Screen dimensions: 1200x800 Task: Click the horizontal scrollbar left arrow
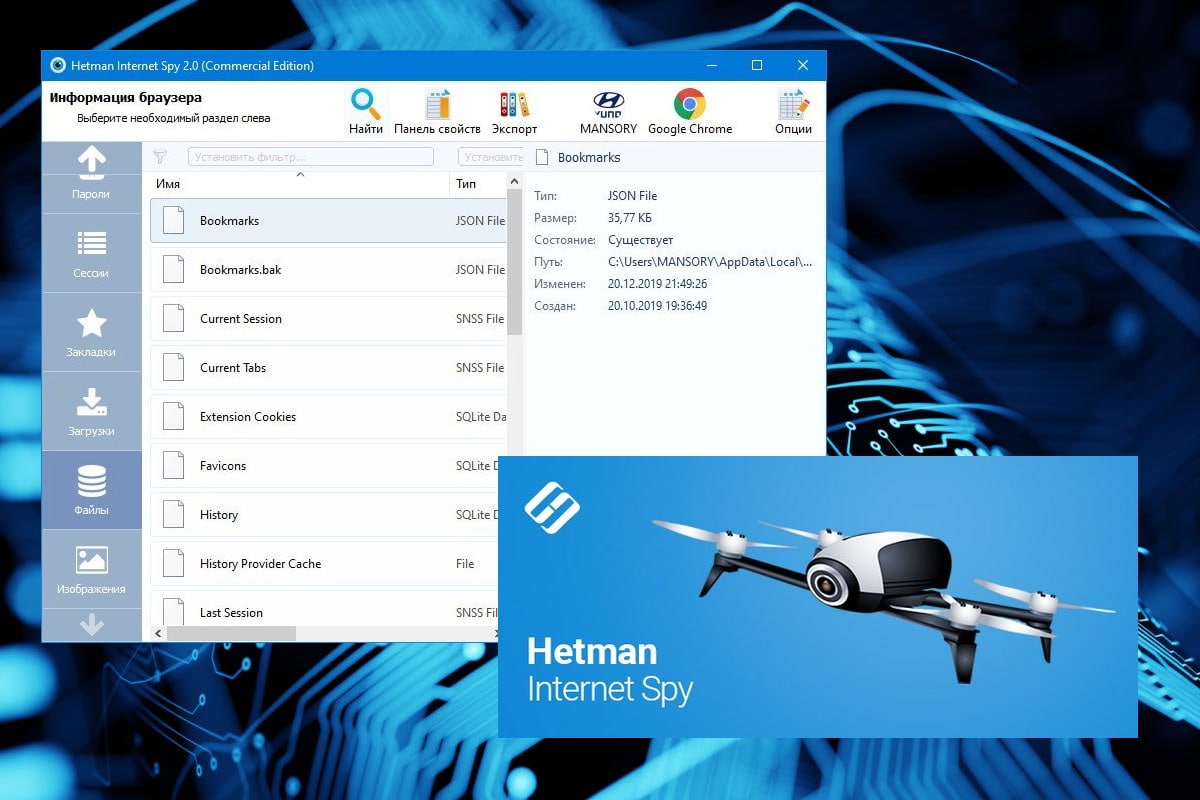157,633
